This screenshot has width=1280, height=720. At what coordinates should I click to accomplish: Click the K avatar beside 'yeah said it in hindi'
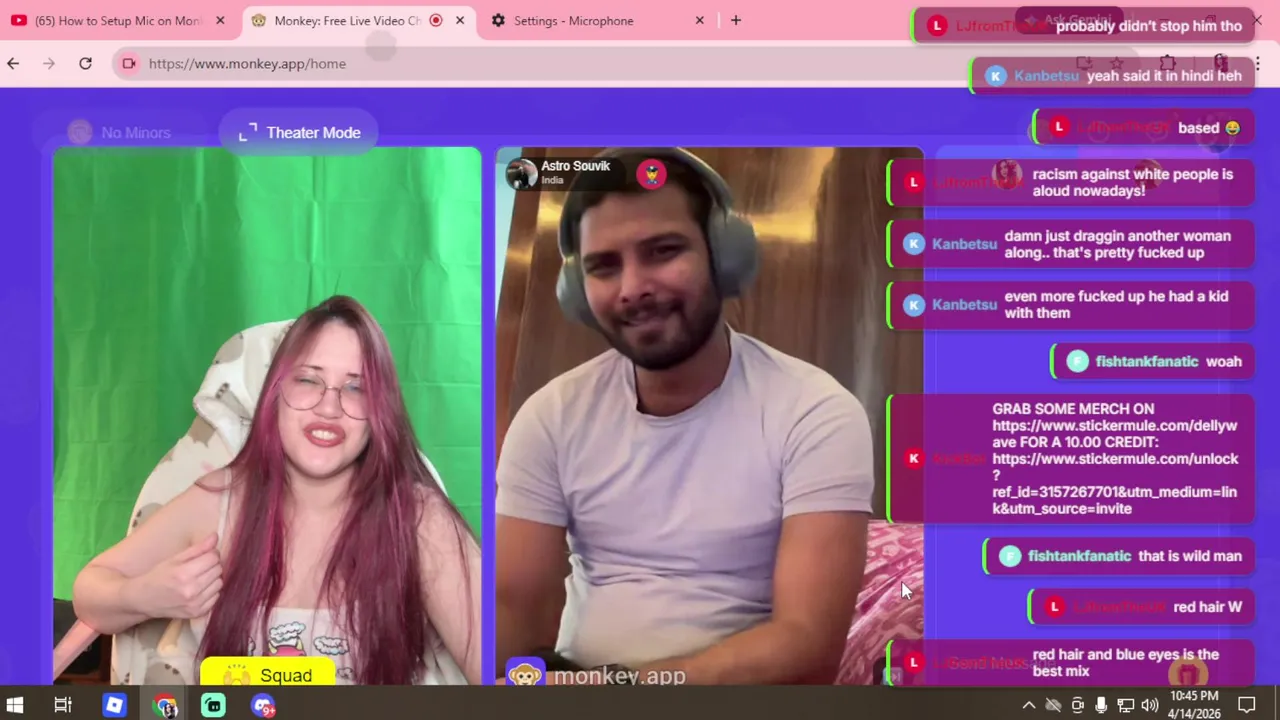(x=994, y=76)
